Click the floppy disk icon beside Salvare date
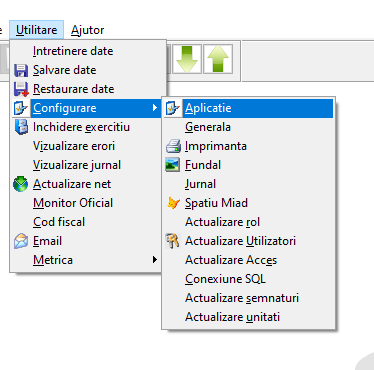Viewport: 374px width, 370px height. [21, 70]
